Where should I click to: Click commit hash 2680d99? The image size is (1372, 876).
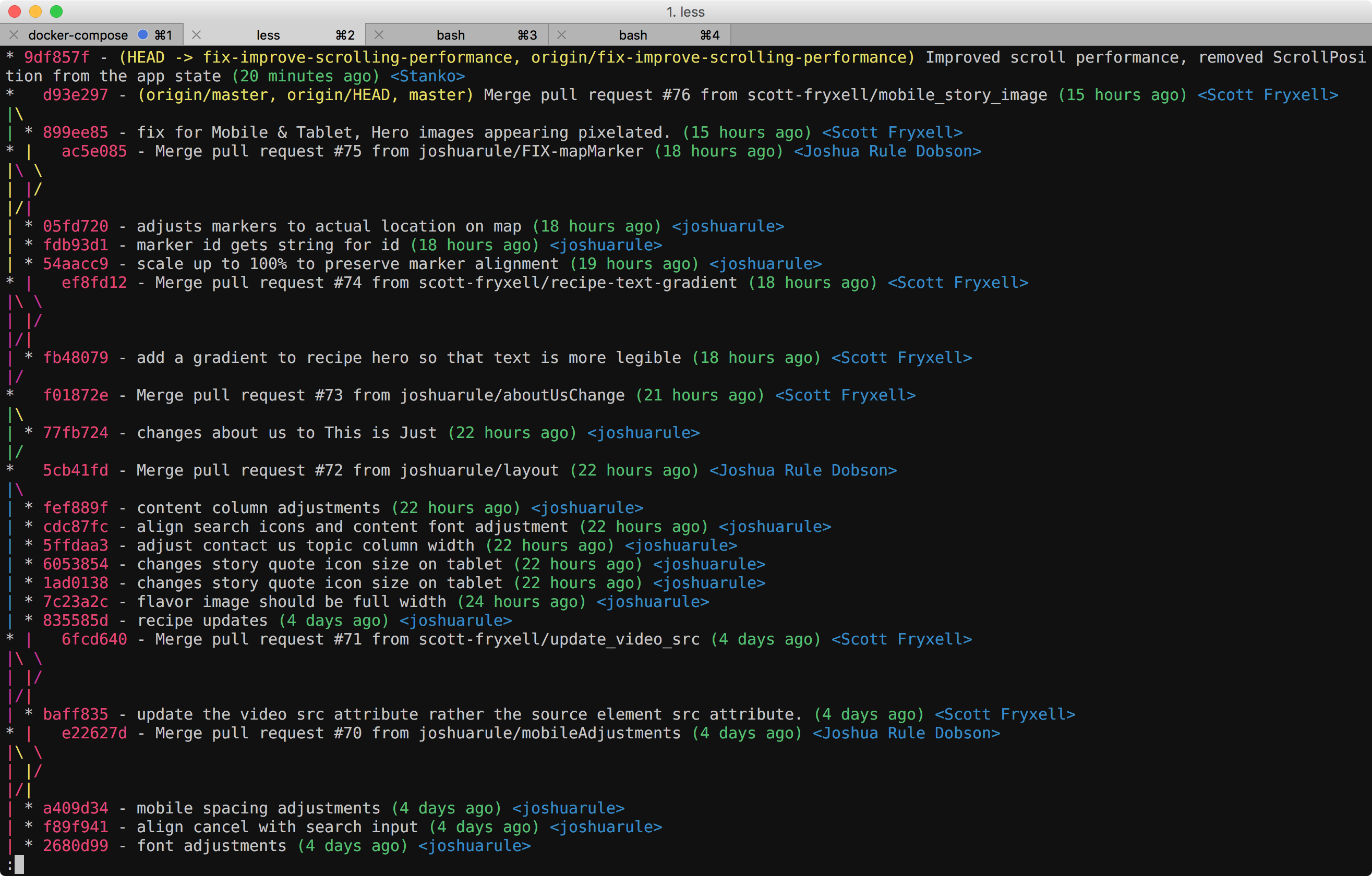75,847
